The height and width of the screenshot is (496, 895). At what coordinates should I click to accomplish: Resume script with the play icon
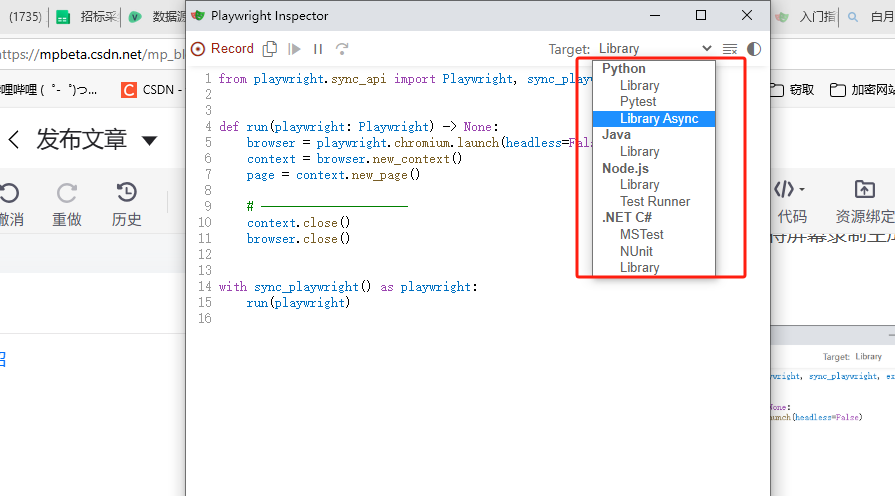coord(295,49)
